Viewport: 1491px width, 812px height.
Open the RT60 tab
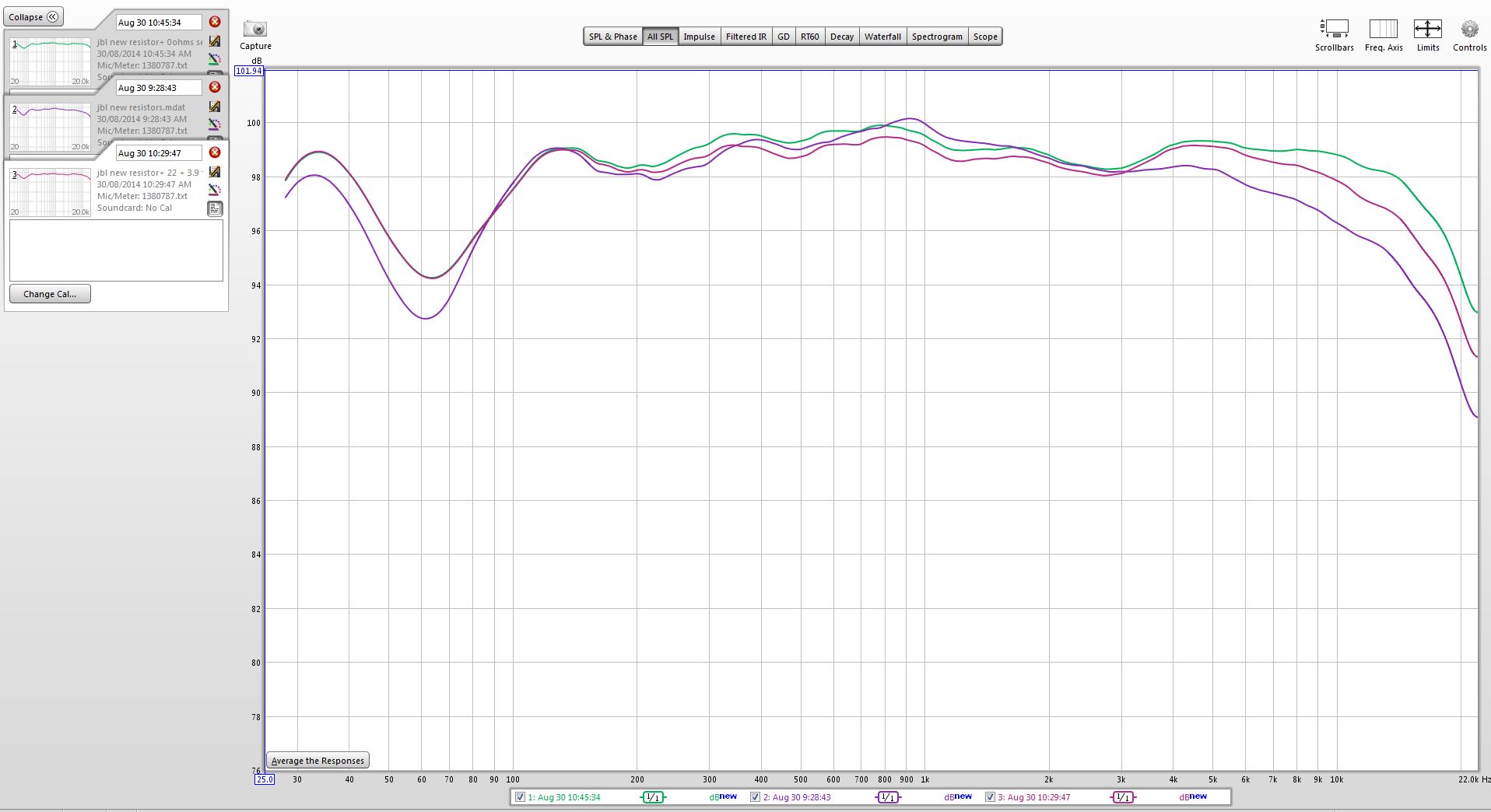[809, 37]
